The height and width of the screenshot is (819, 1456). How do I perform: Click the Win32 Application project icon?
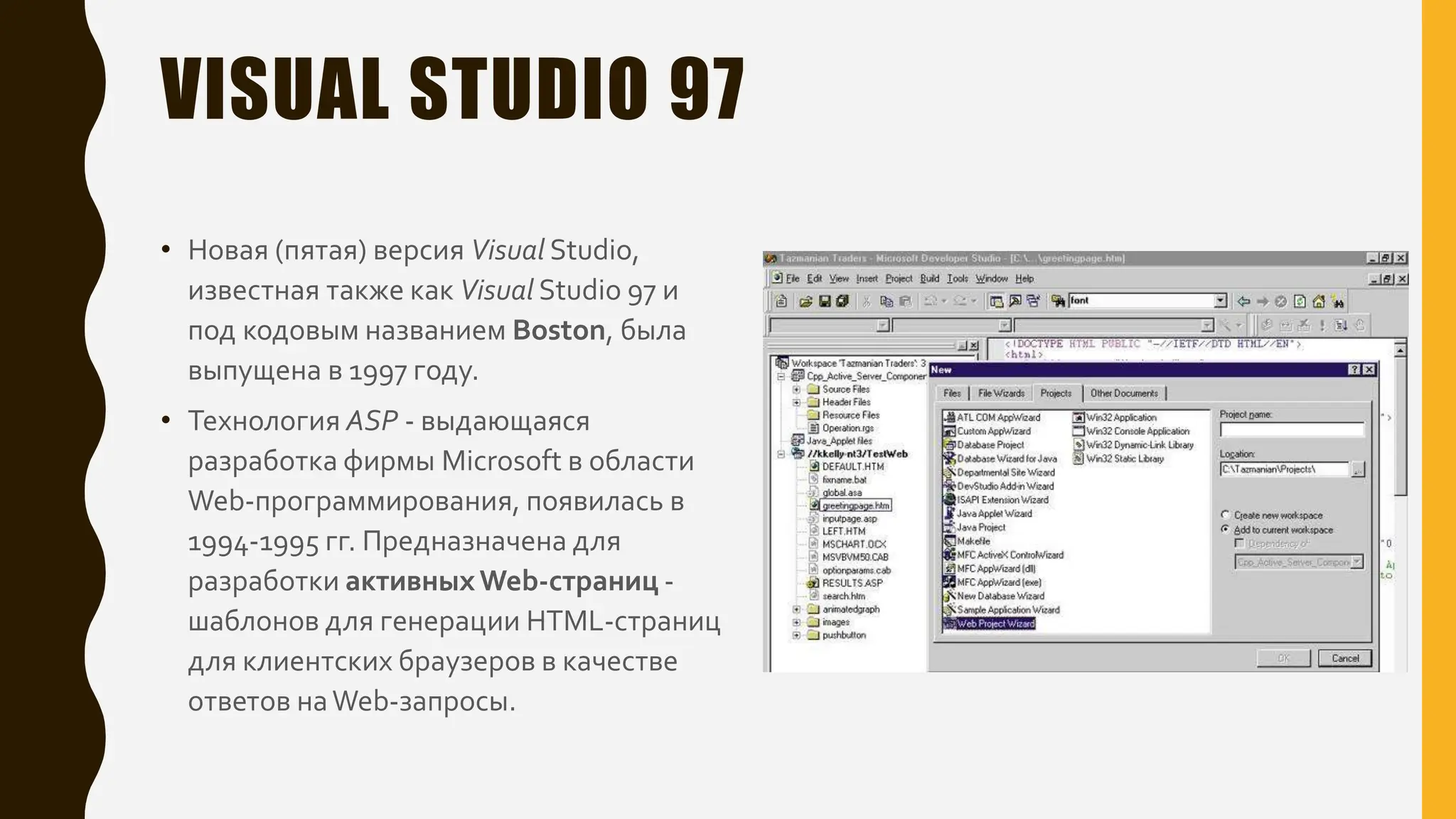1078,417
